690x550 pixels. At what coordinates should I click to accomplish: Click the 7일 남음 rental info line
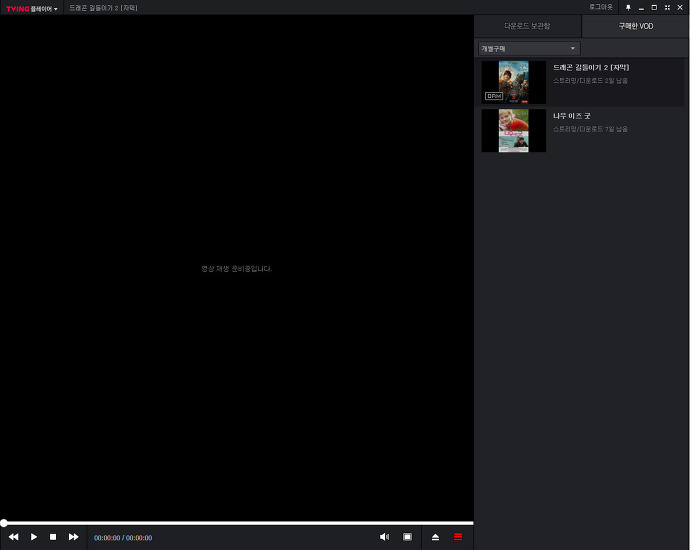click(x=590, y=129)
